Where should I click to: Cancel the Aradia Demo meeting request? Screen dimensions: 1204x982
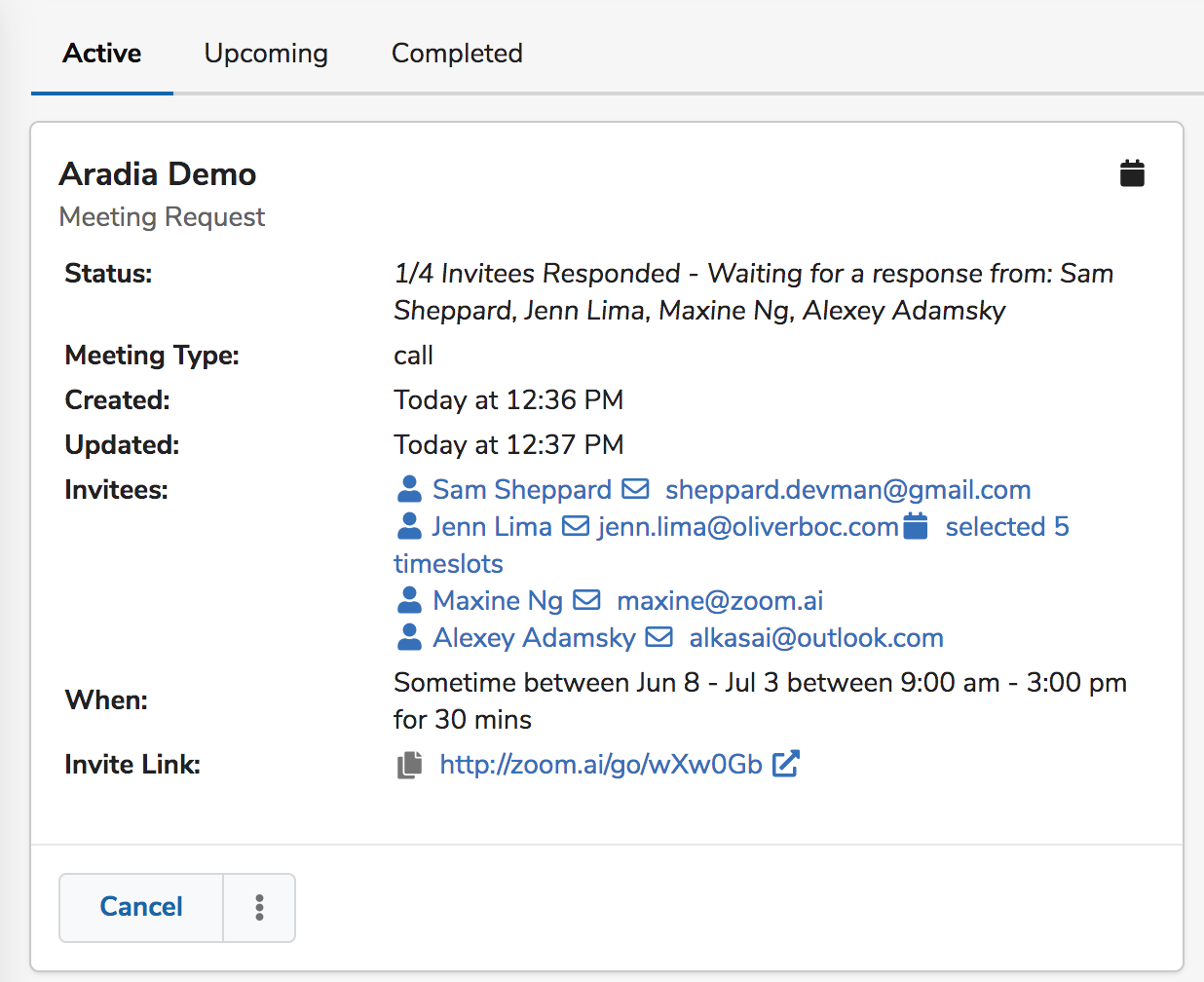140,907
